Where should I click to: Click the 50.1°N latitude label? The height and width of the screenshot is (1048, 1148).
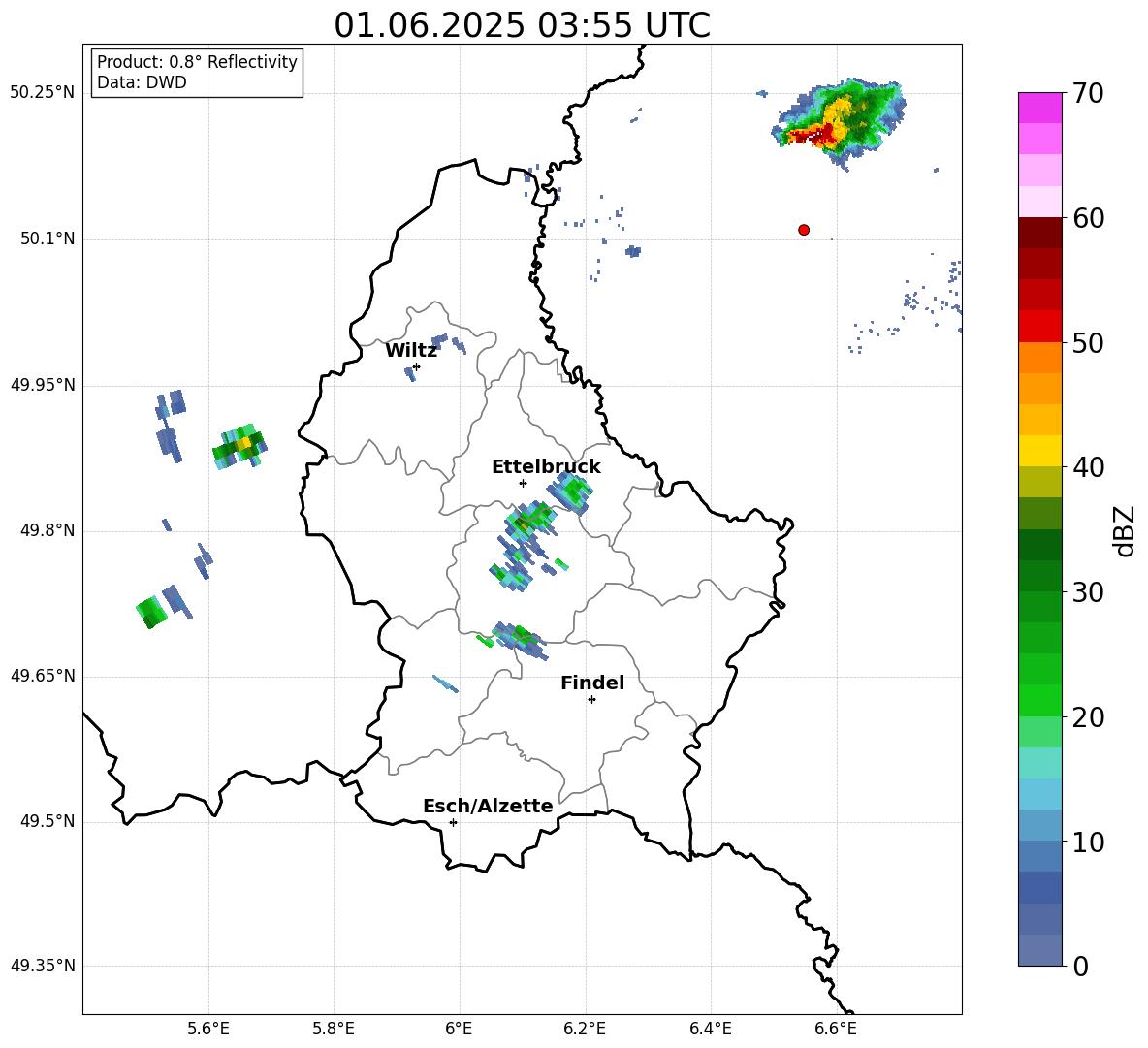(48, 238)
